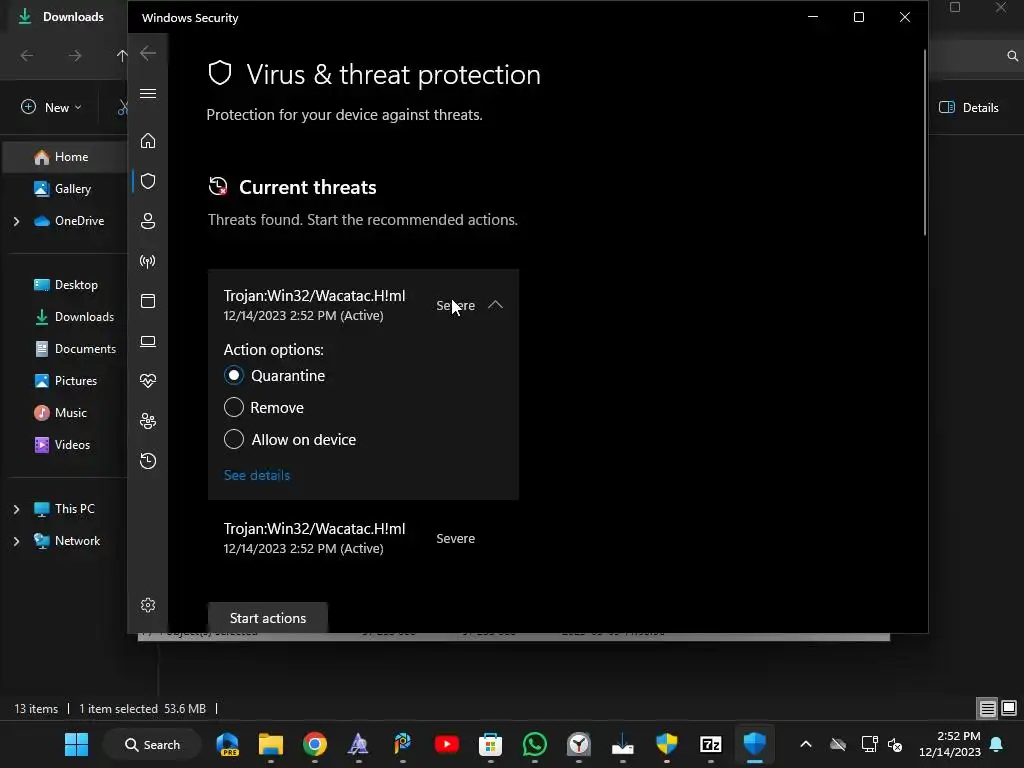Open Microsoft Edge PRE from taskbar
This screenshot has height=768, width=1024.
(227, 744)
